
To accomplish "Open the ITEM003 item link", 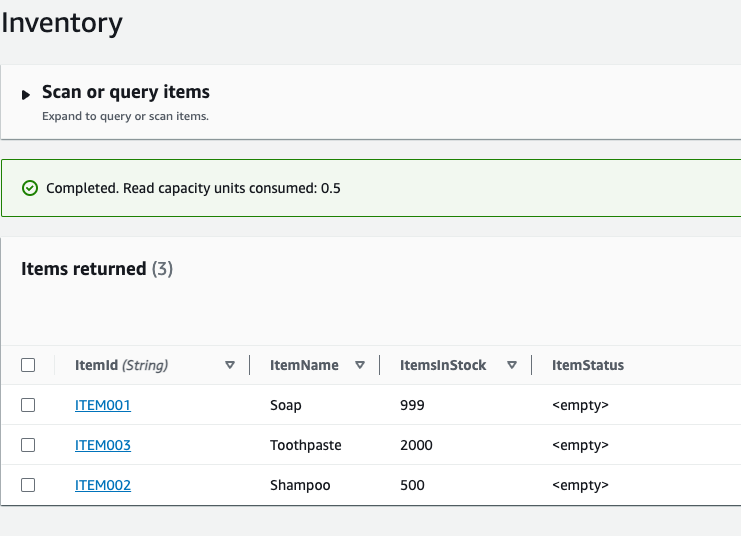I will (103, 445).
